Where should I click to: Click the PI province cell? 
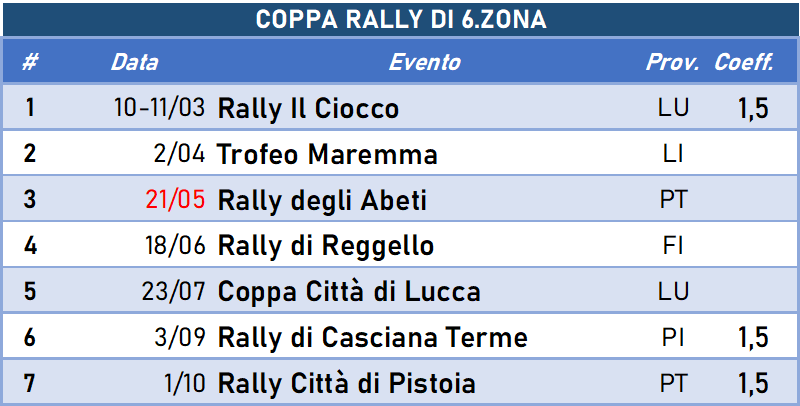673,337
